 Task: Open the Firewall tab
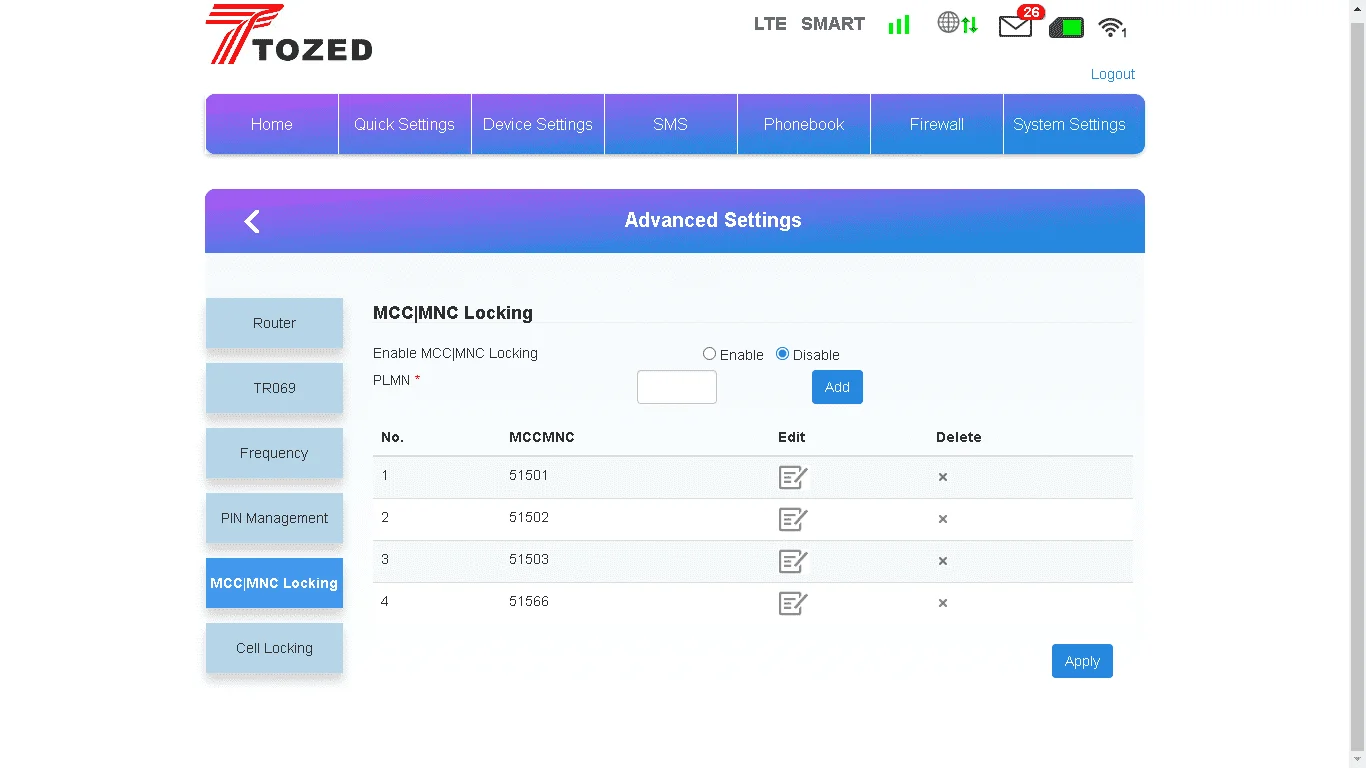937,124
